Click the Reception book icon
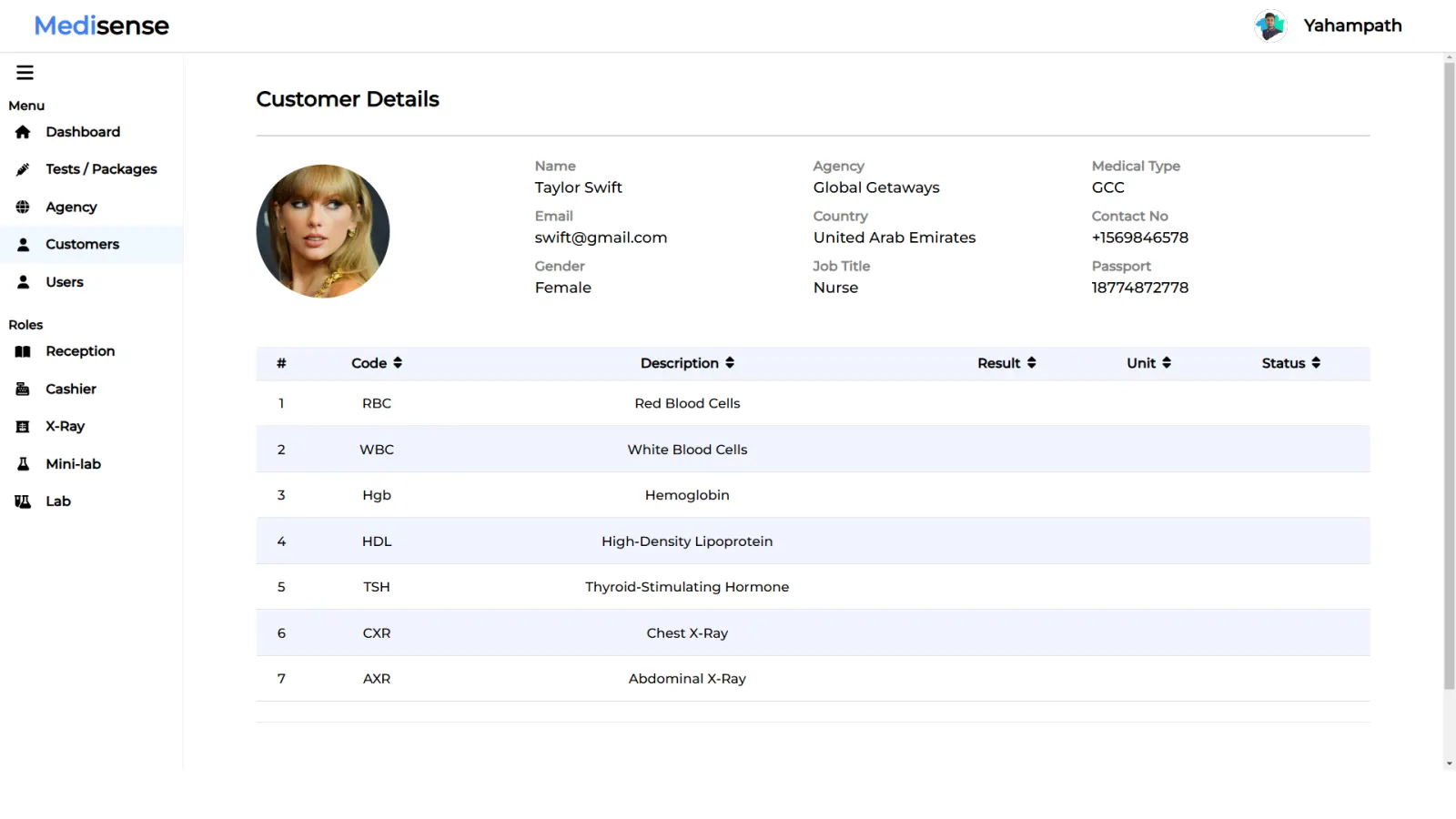The height and width of the screenshot is (819, 1456). 23,351
